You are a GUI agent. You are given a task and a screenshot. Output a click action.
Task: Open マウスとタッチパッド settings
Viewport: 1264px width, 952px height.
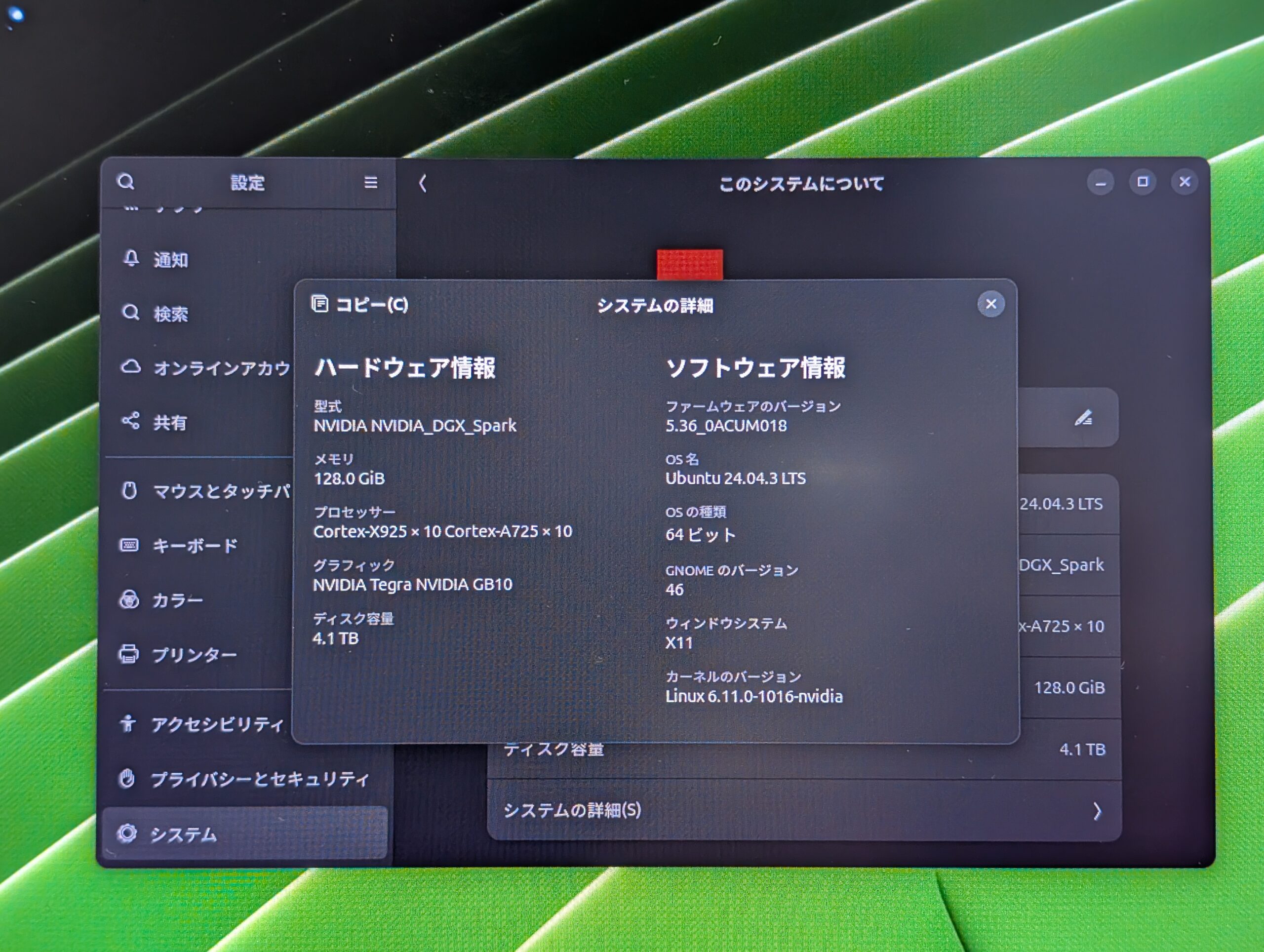pos(220,491)
